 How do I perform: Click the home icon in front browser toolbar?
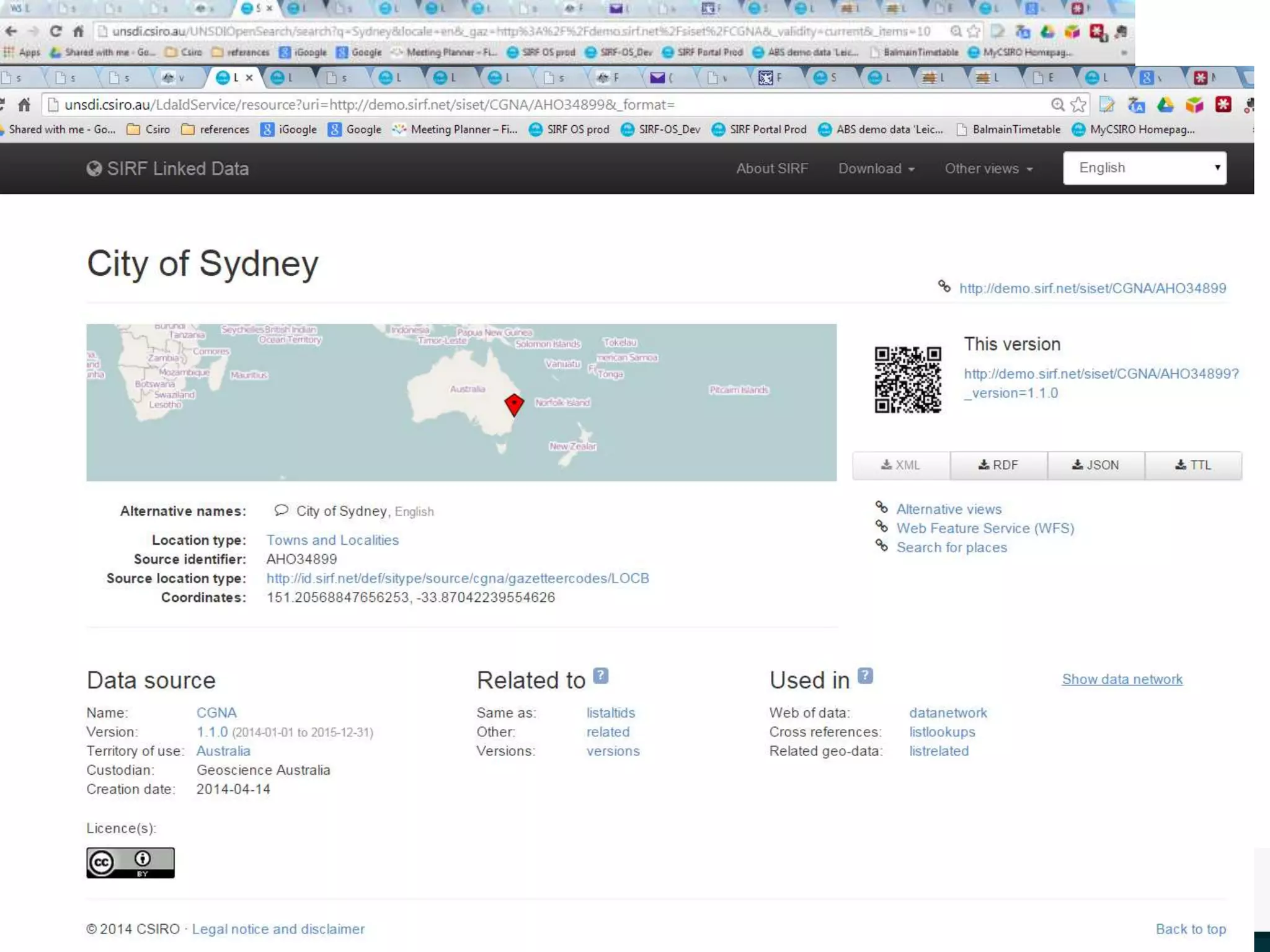[x=24, y=105]
